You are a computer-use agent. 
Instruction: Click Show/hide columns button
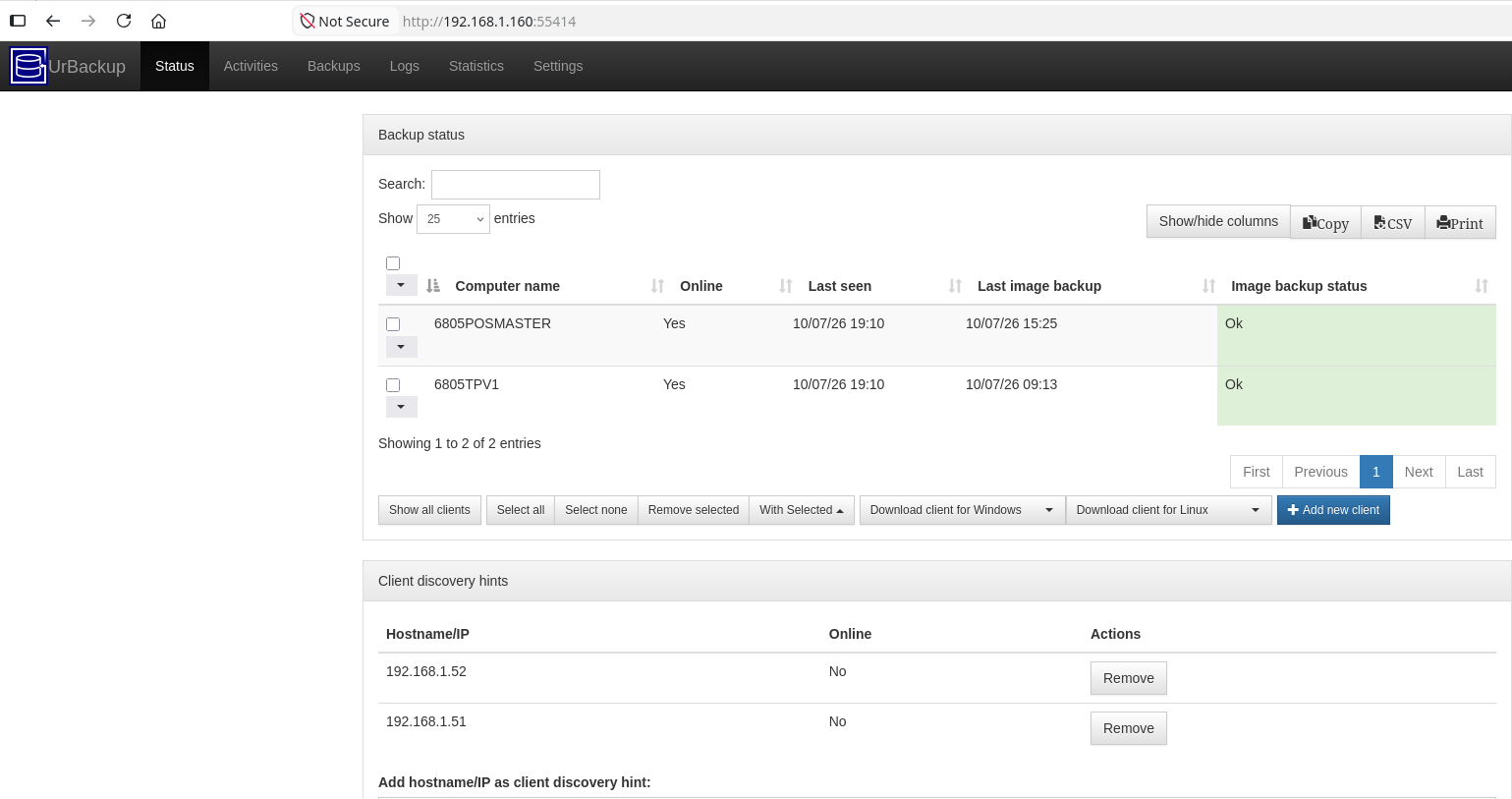(x=1218, y=221)
